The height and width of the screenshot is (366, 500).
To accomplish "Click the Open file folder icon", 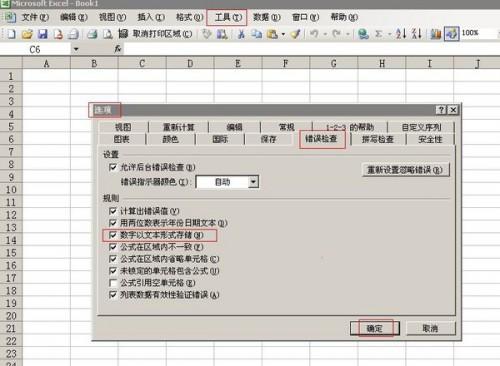I will (27, 34).
